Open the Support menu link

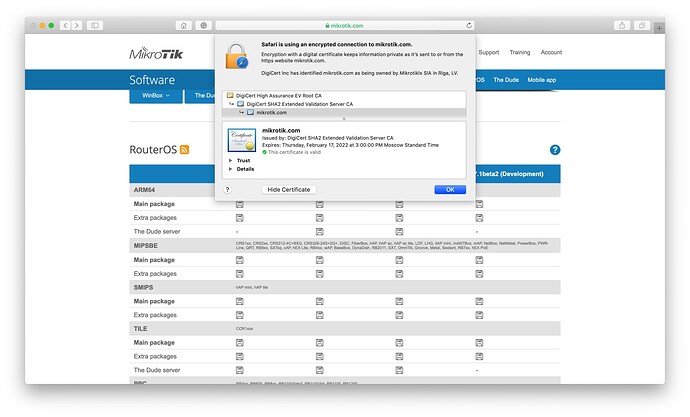coord(488,52)
